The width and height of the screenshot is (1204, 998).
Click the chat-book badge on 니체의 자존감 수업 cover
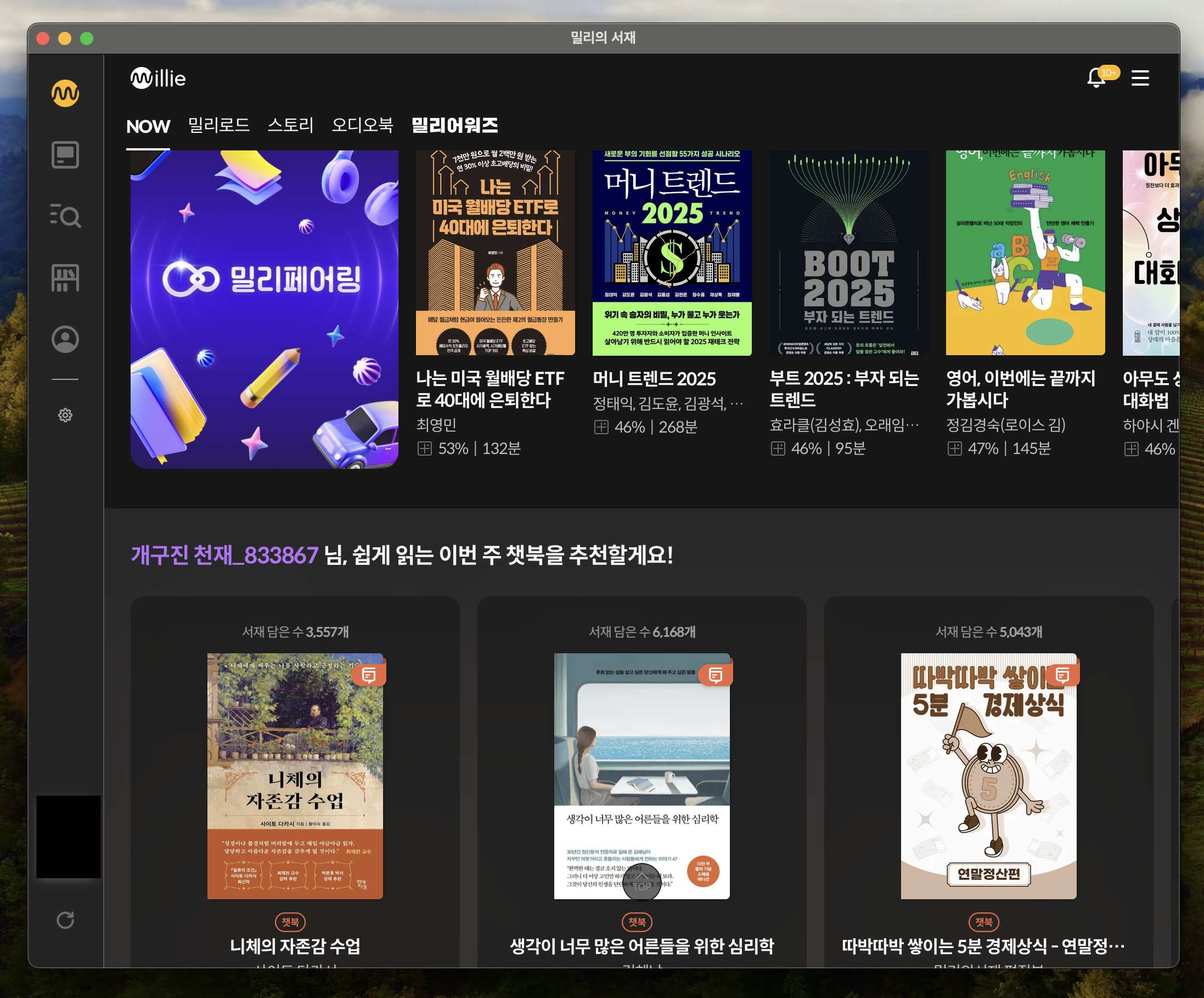coord(369,675)
